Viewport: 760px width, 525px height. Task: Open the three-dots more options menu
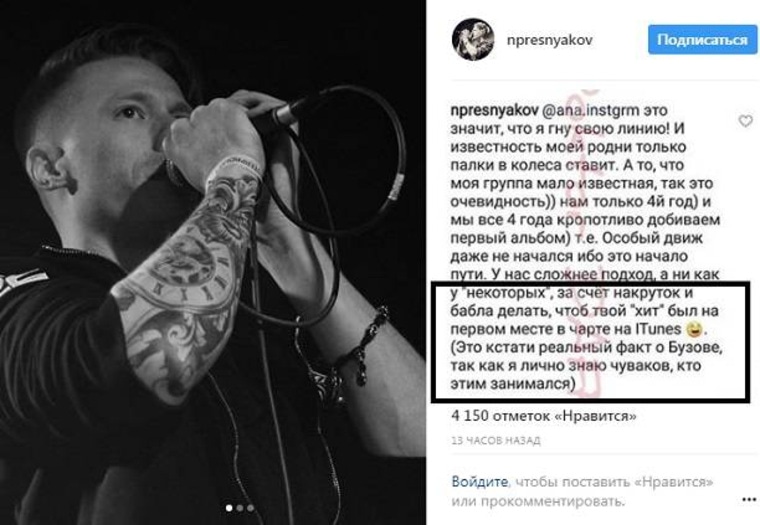(x=749, y=499)
